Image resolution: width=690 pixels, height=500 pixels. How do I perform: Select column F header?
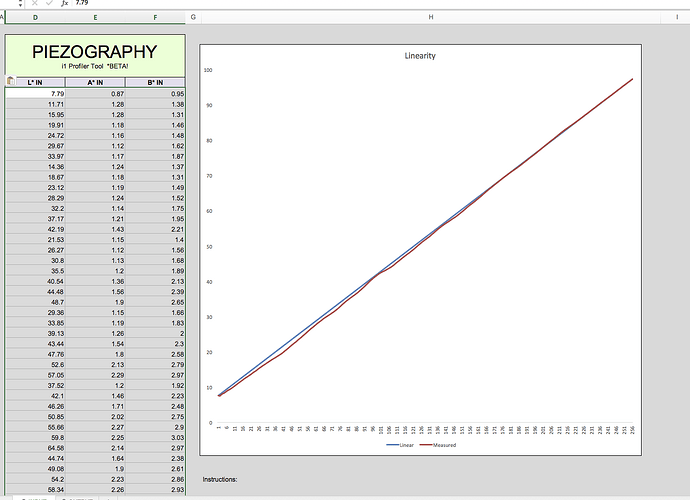point(155,18)
